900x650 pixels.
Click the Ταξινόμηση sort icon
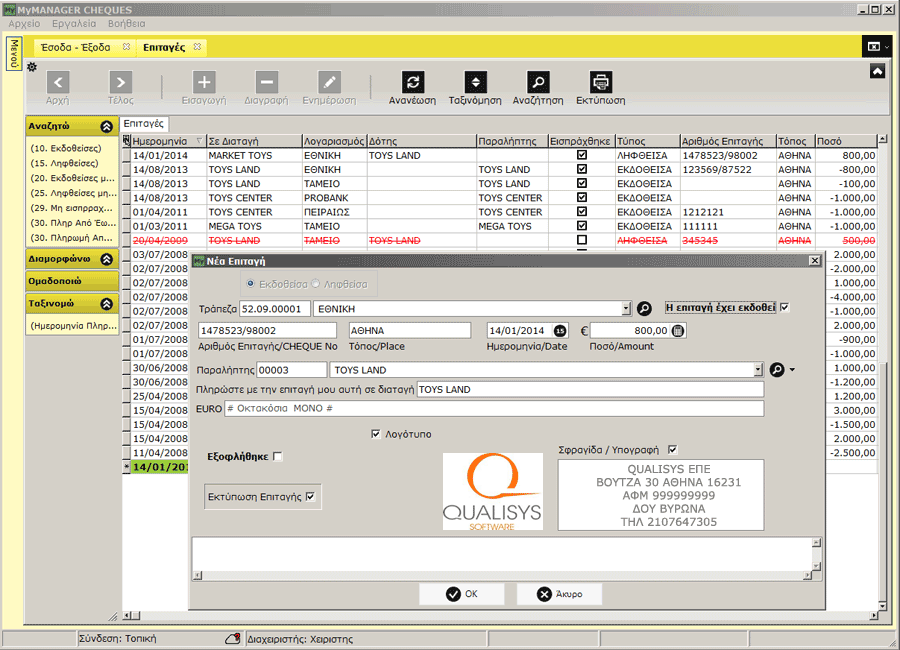click(x=475, y=82)
